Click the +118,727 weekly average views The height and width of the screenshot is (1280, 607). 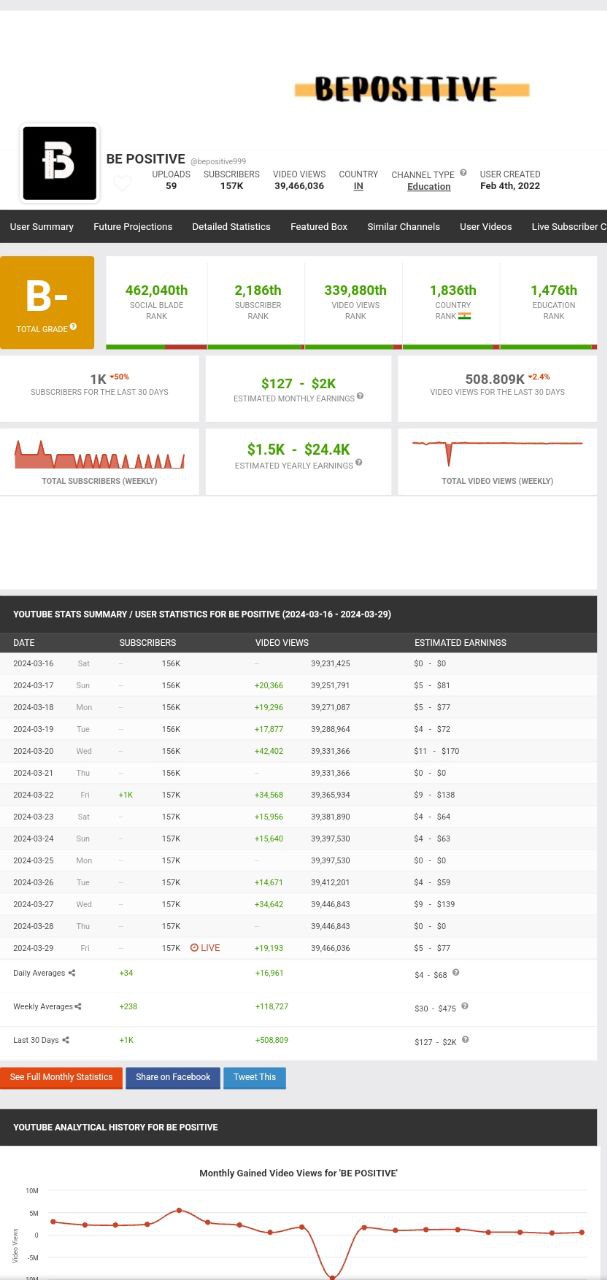pos(272,1007)
